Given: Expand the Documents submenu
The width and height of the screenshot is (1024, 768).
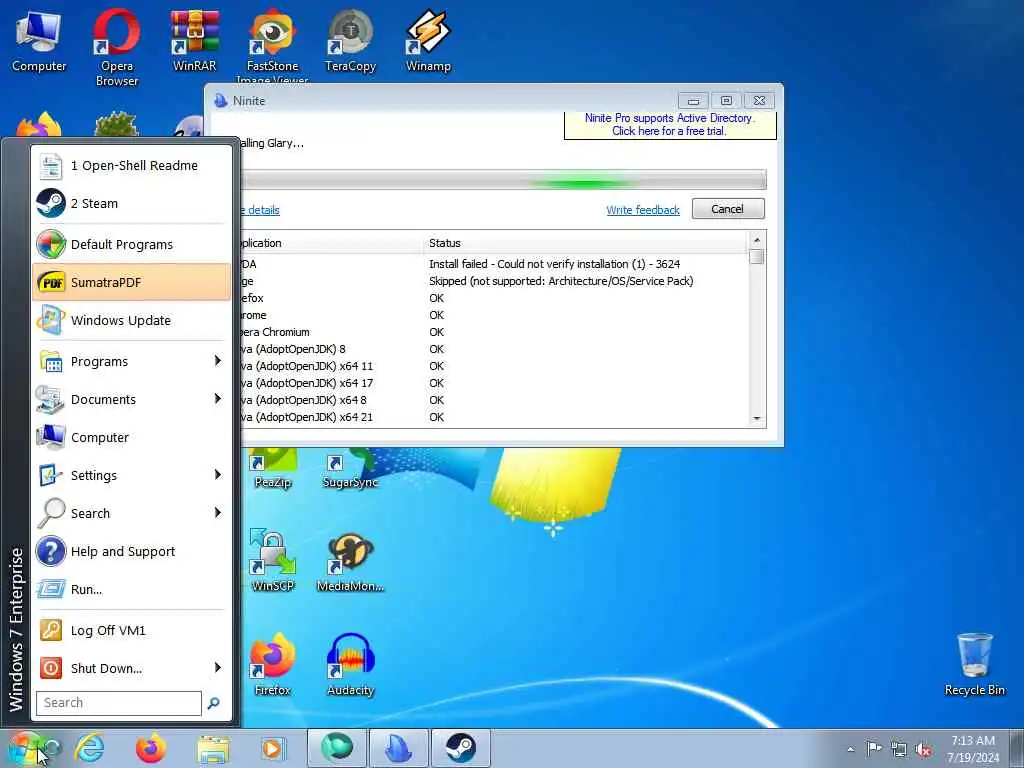Looking at the screenshot, I should coord(131,400).
